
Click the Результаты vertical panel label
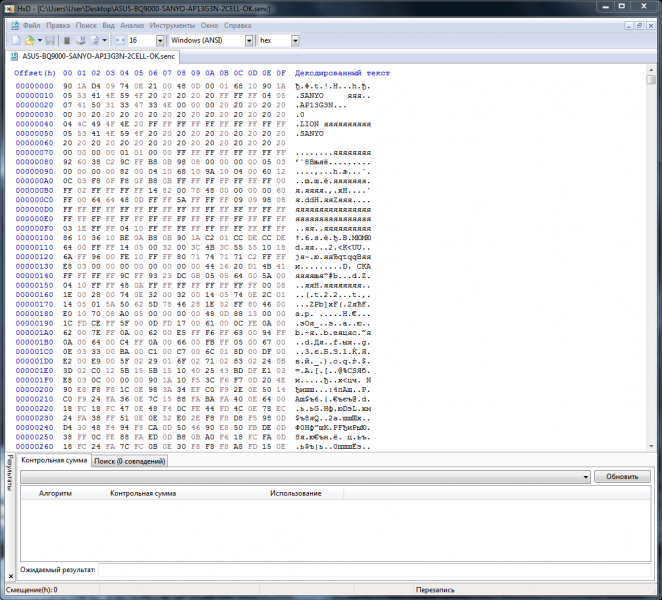click(x=10, y=472)
